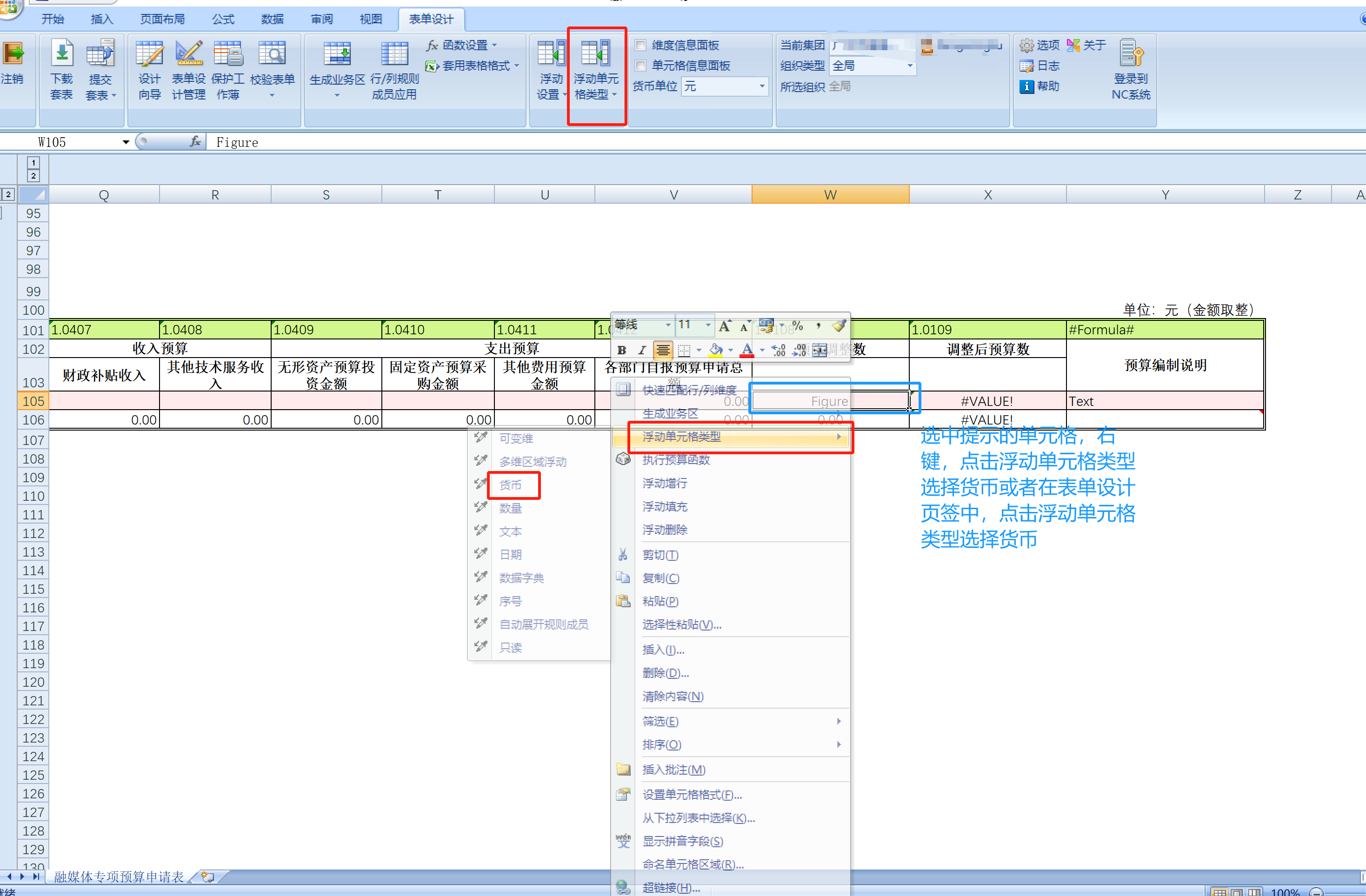Click merge and center in mini toolbar
This screenshot has height=896, width=1366.
pyautogui.click(x=820, y=350)
